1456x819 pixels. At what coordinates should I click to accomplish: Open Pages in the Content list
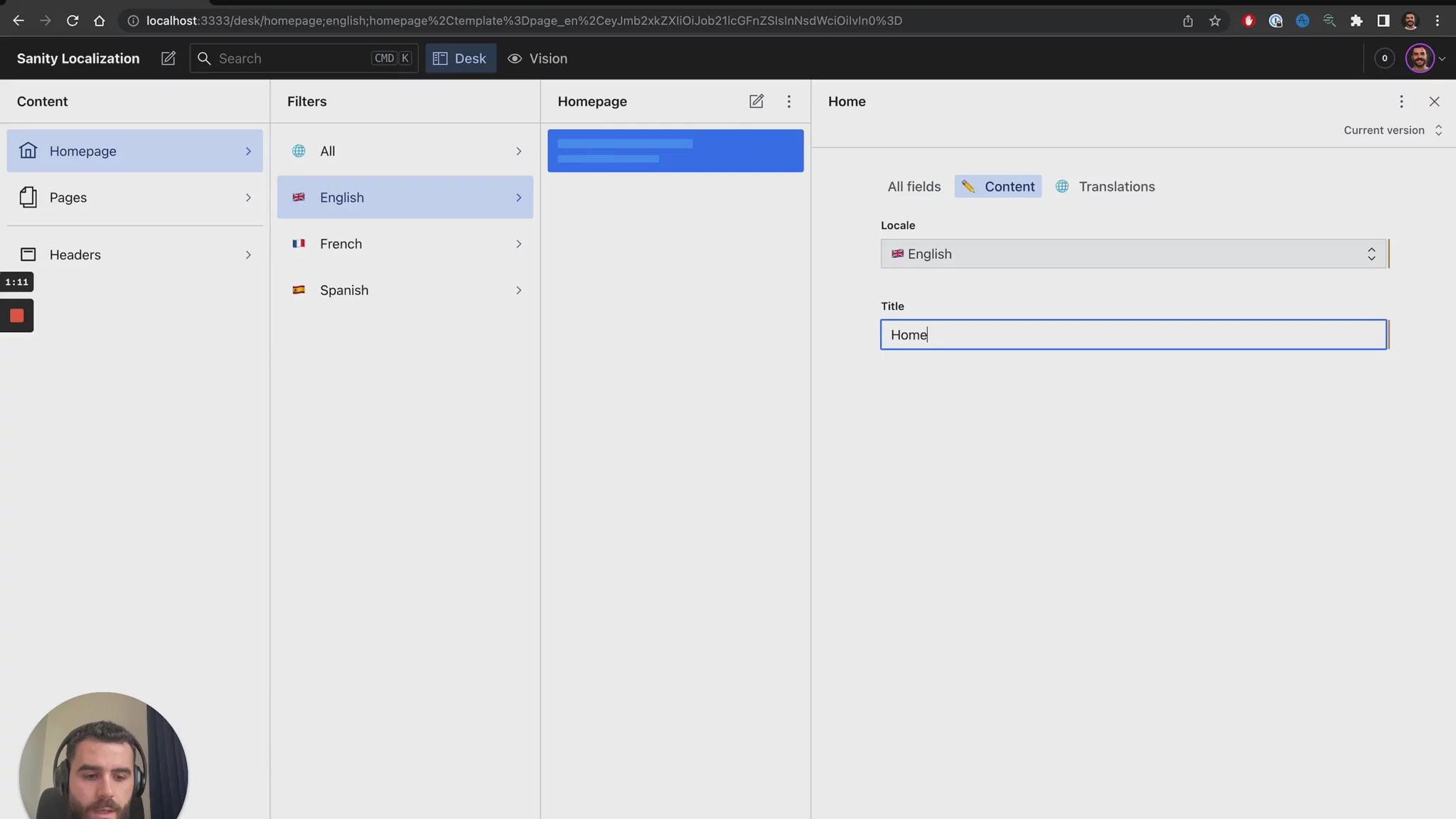click(x=135, y=197)
